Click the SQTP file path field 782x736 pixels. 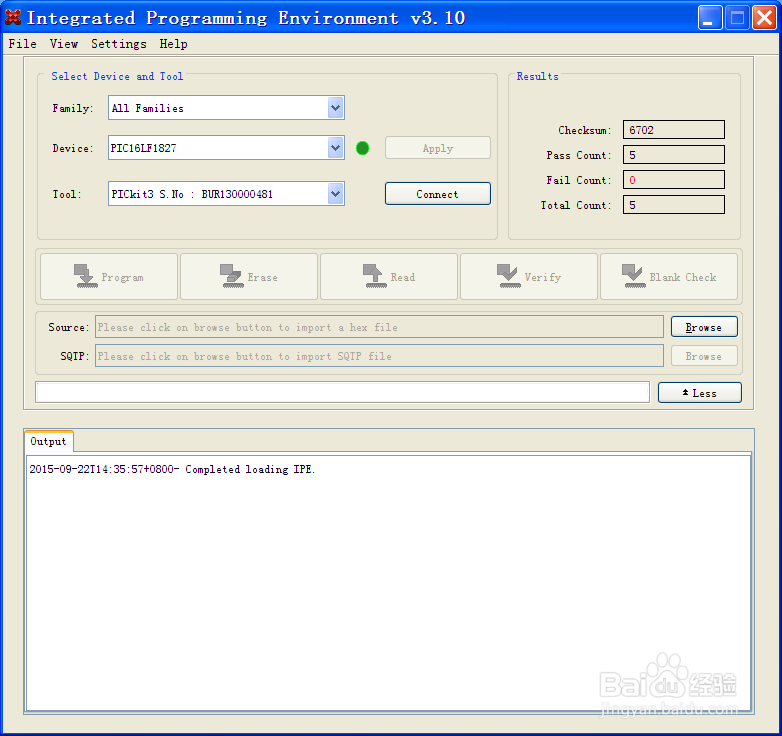379,356
